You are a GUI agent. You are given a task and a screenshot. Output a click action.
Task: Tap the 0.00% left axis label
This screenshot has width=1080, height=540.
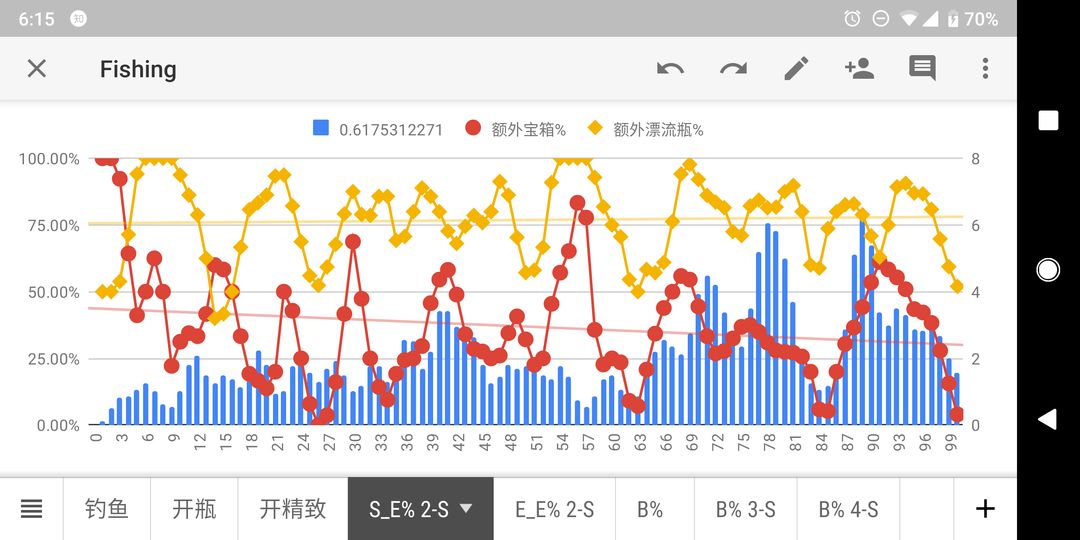(58, 426)
